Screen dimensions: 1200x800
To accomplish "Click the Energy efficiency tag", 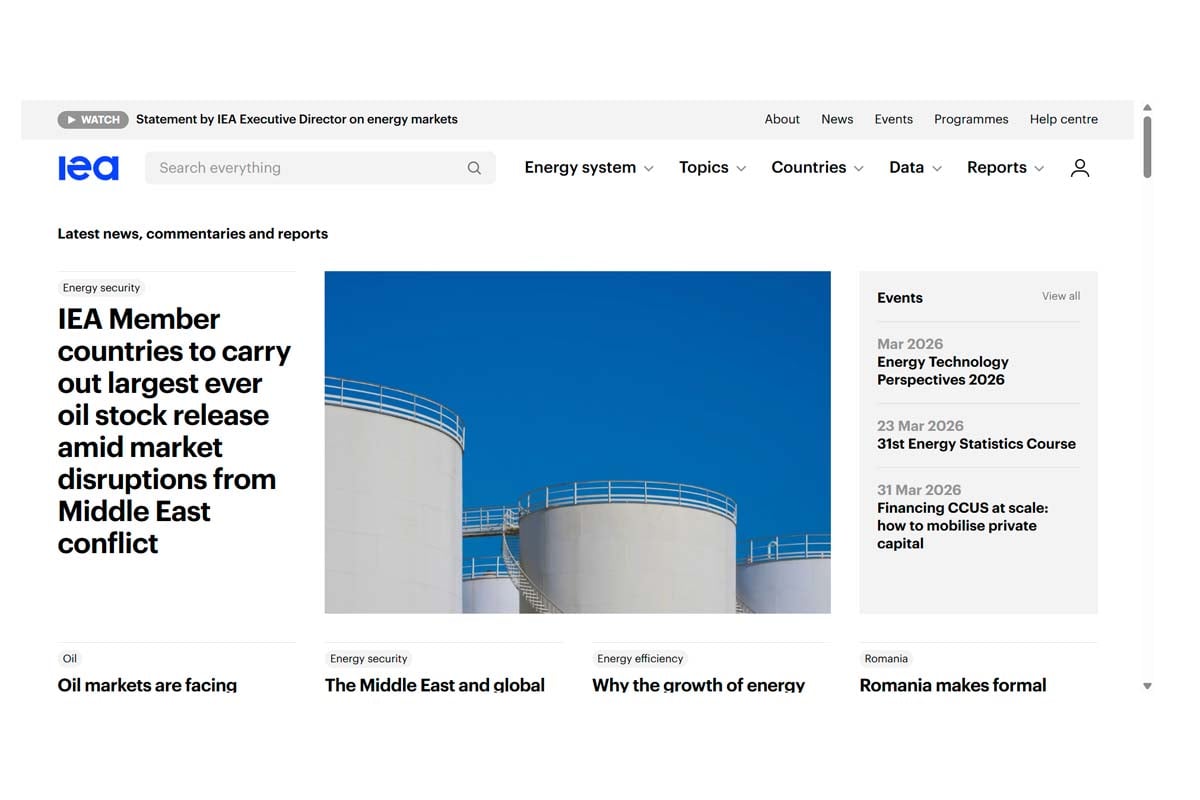I will coord(640,659).
